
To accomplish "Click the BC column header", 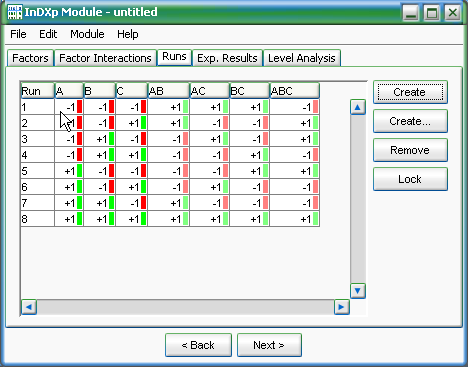I will click(249, 91).
